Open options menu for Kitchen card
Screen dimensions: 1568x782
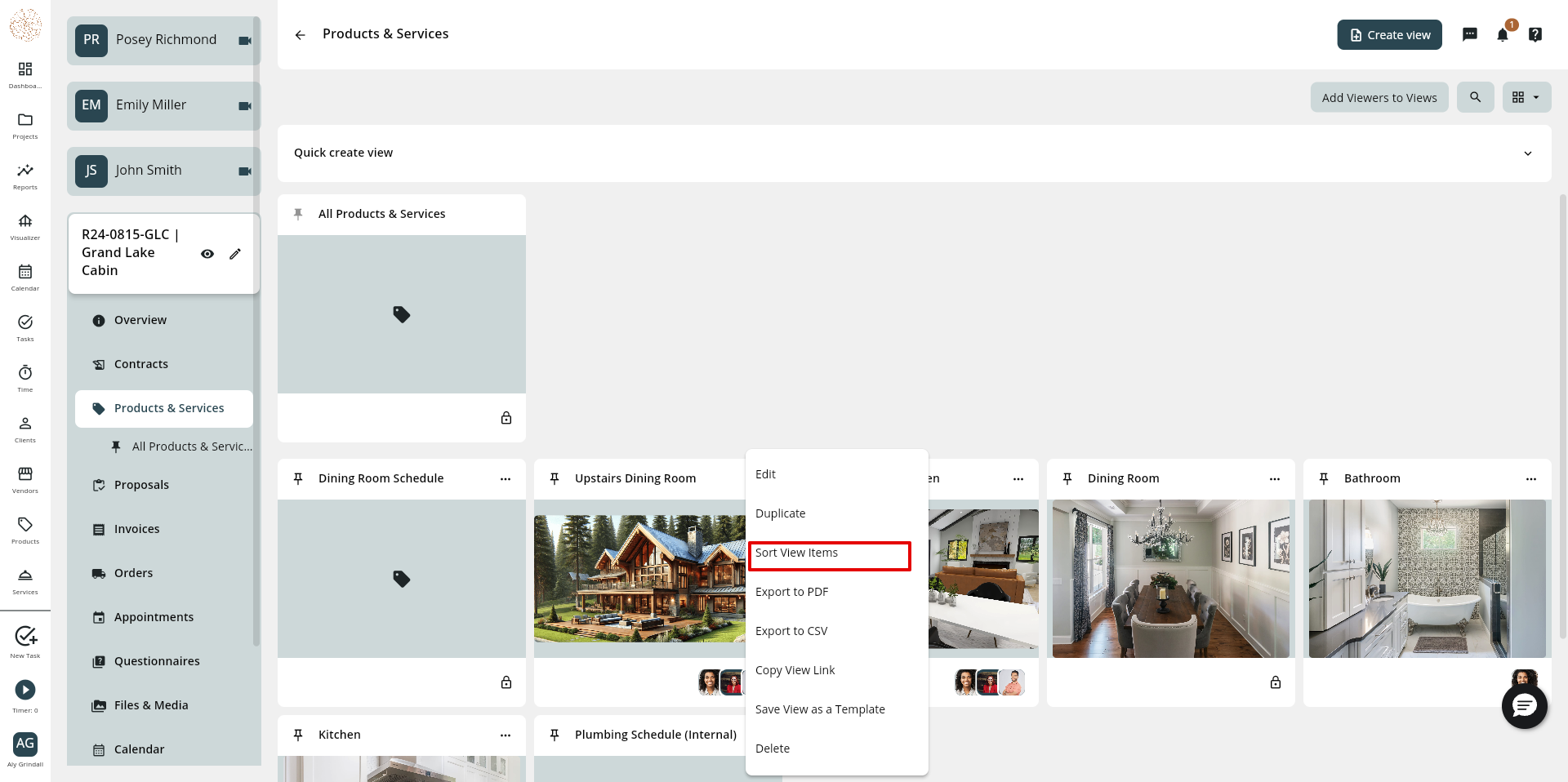click(x=506, y=735)
